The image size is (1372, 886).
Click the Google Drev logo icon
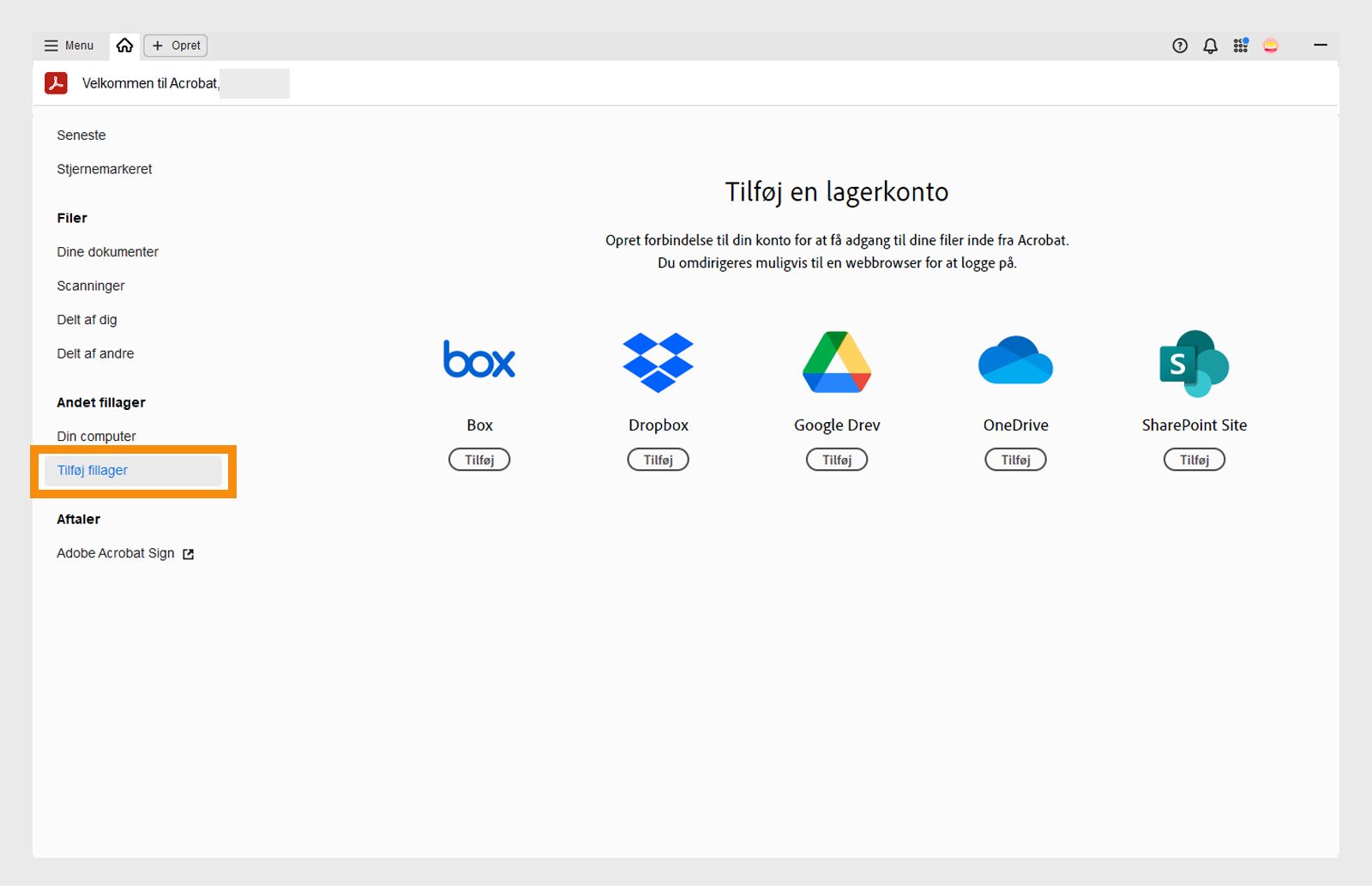click(836, 361)
